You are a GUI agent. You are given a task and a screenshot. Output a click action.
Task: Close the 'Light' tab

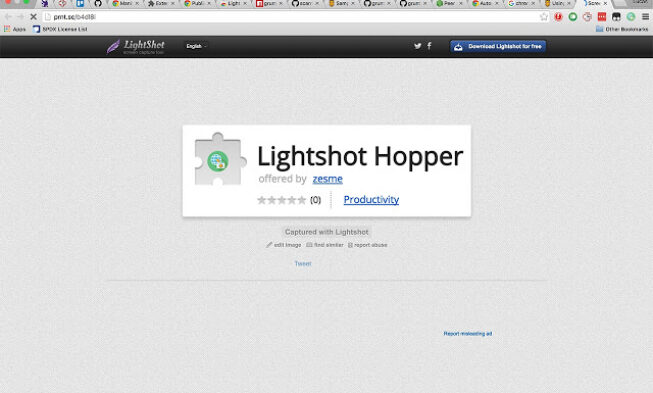(x=245, y=3)
